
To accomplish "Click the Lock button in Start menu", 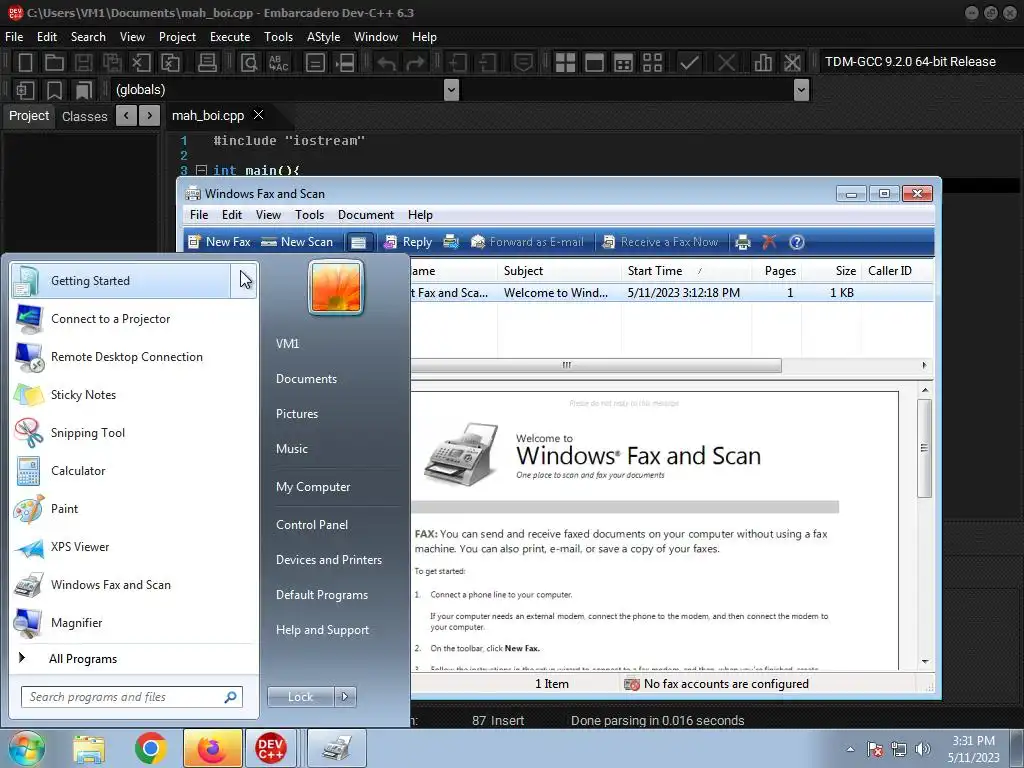I will point(300,697).
